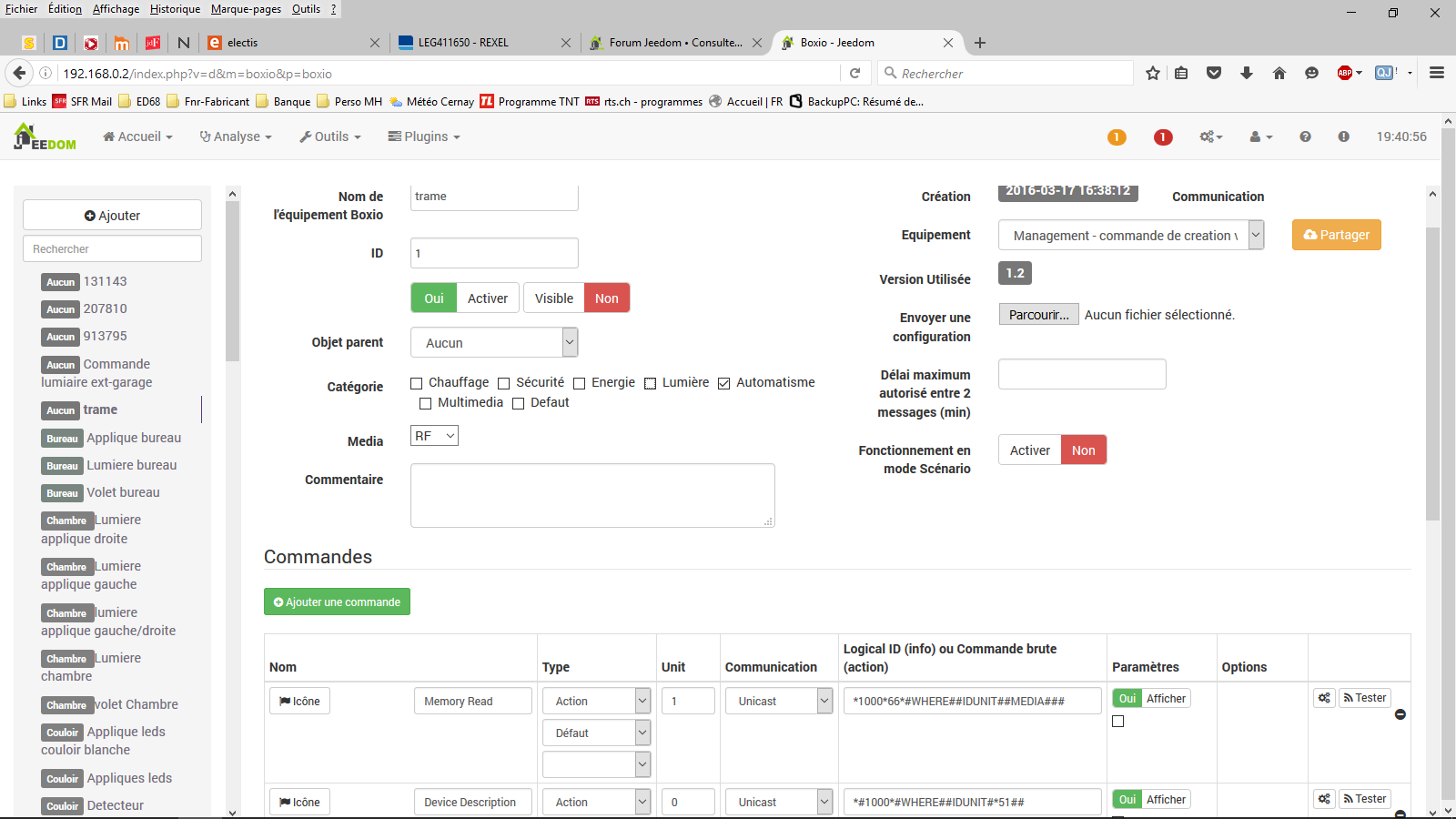Toggle the Oui Activer switch
The width and height of the screenshot is (1456, 819).
tap(465, 298)
